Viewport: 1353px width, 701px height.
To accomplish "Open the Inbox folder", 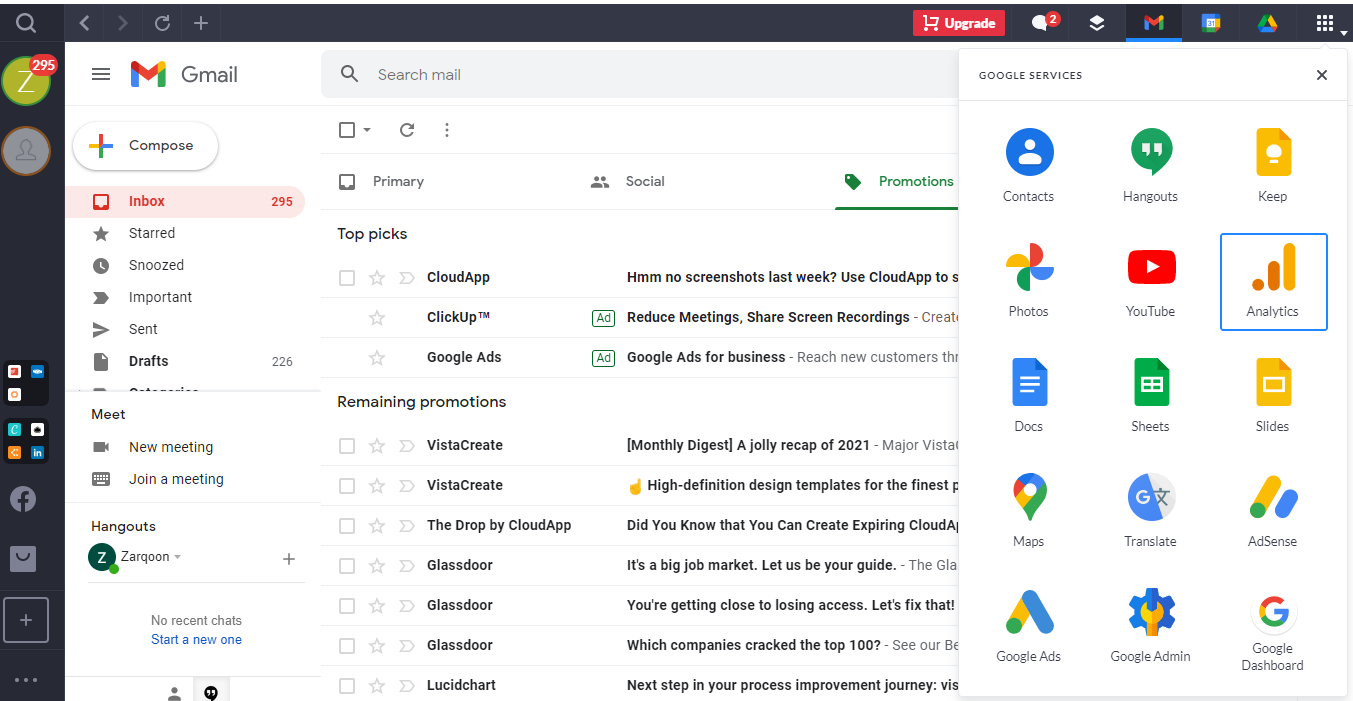I will [x=185, y=201].
